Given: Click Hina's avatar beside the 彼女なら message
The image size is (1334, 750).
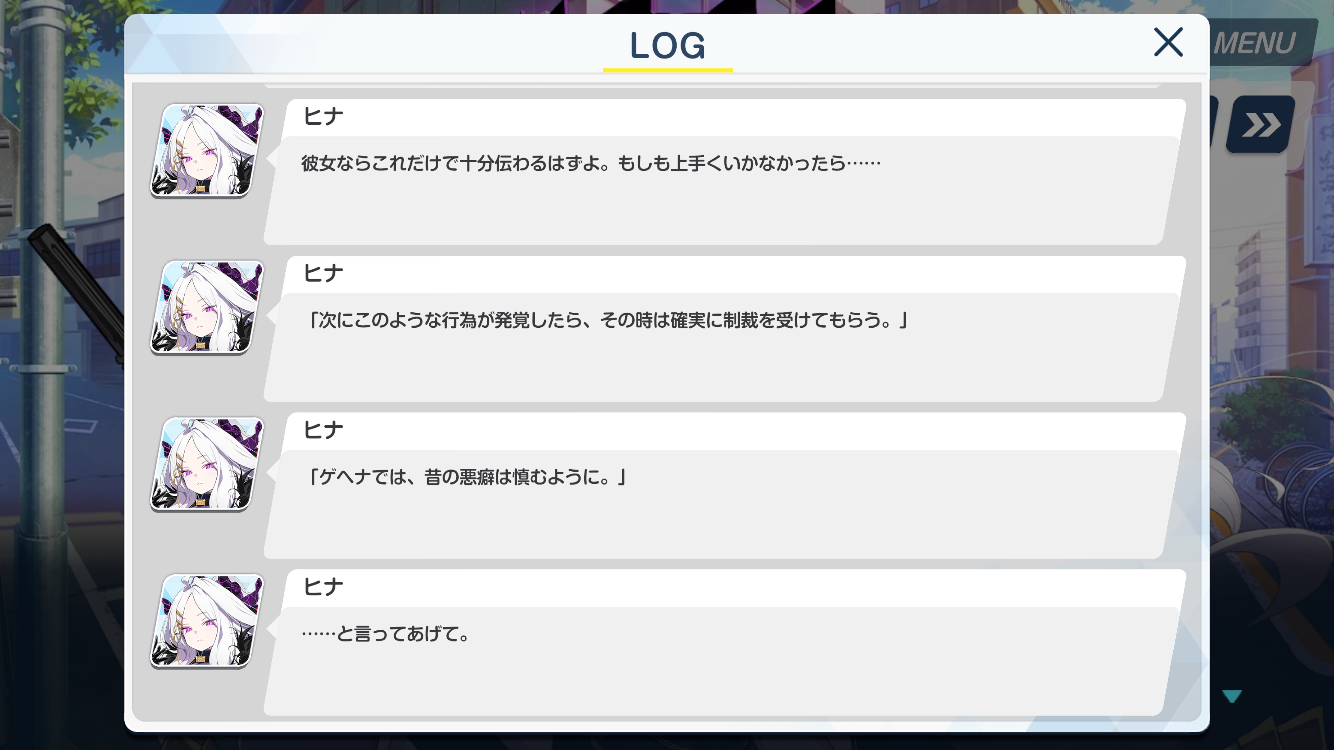Looking at the screenshot, I should pyautogui.click(x=207, y=151).
